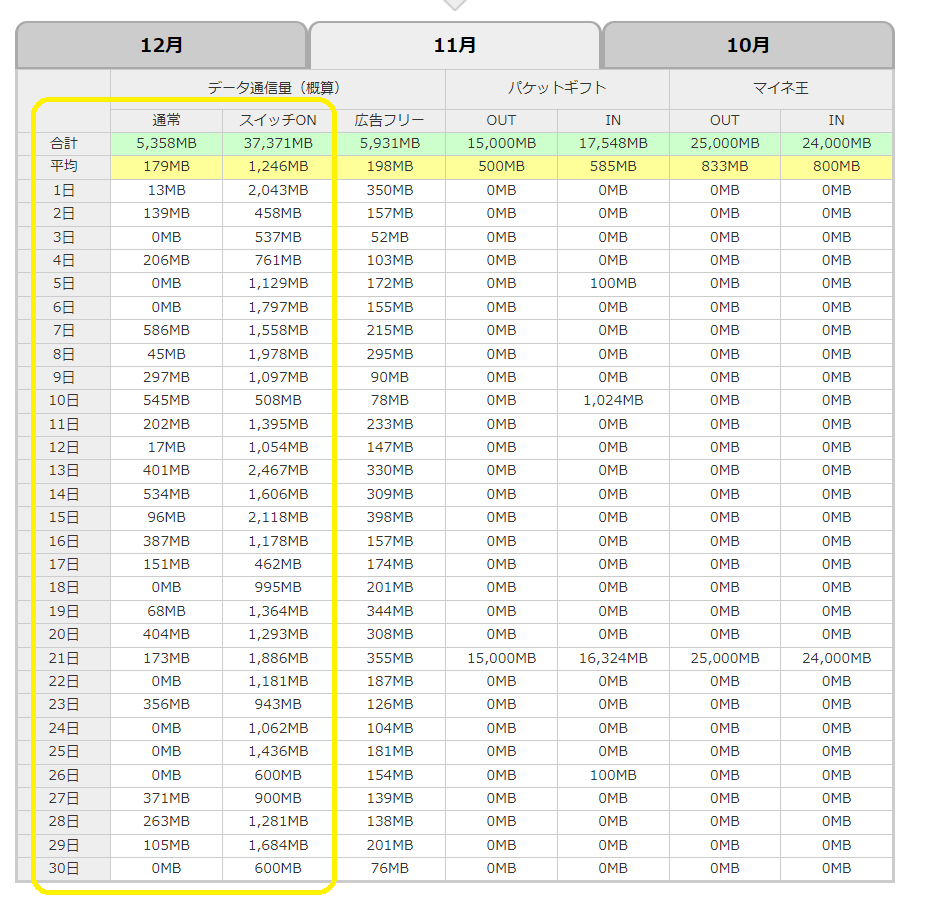Click the 1,395MB cell for 11日

tap(278, 425)
